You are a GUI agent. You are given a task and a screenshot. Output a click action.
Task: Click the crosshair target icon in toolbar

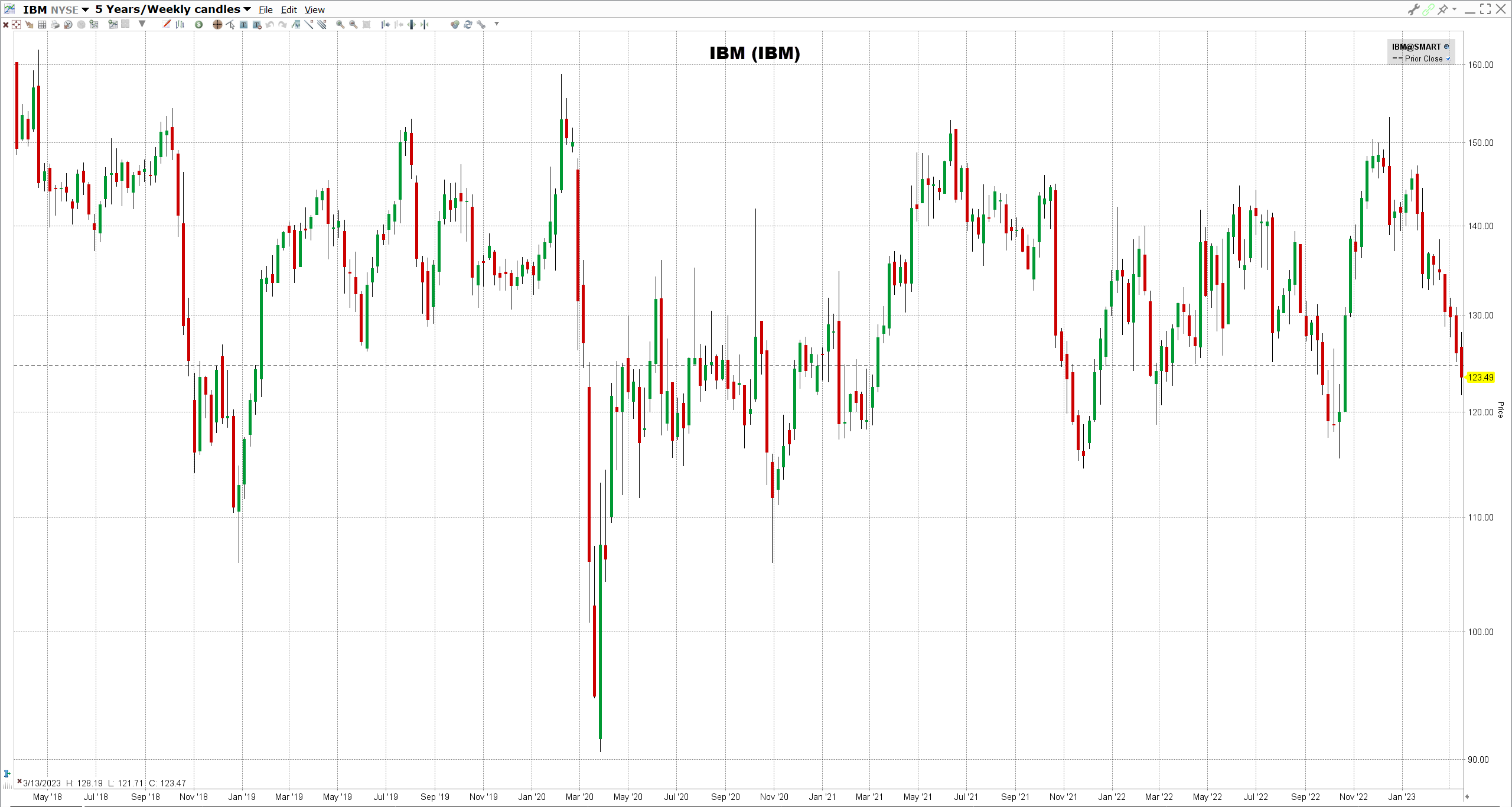16,24
